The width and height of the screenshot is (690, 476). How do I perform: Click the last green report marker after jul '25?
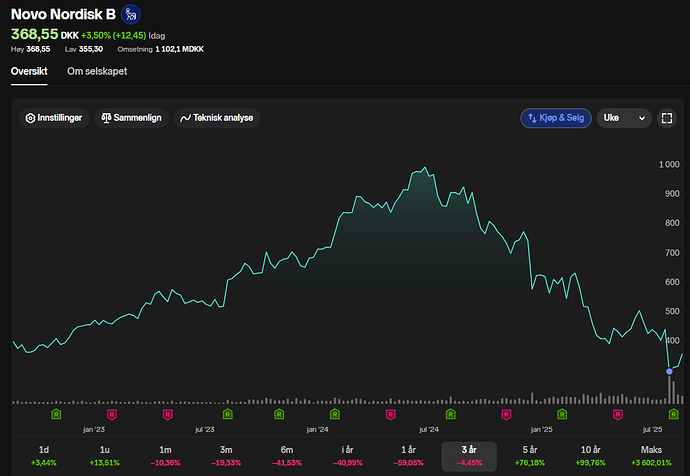673,414
